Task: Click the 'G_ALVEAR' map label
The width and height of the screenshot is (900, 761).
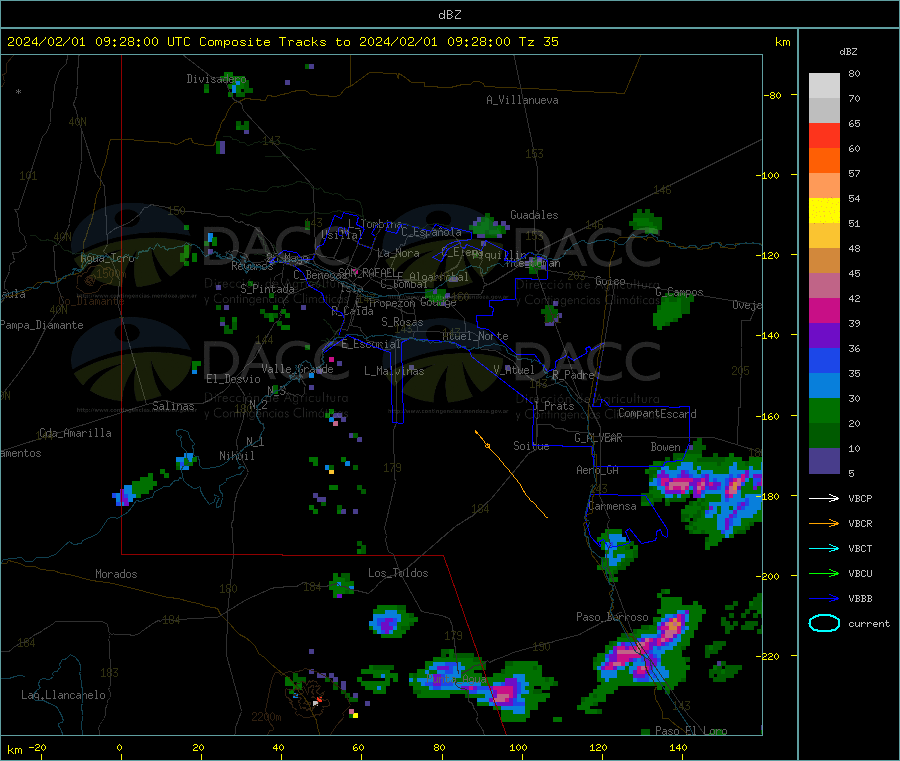Action: (x=598, y=438)
